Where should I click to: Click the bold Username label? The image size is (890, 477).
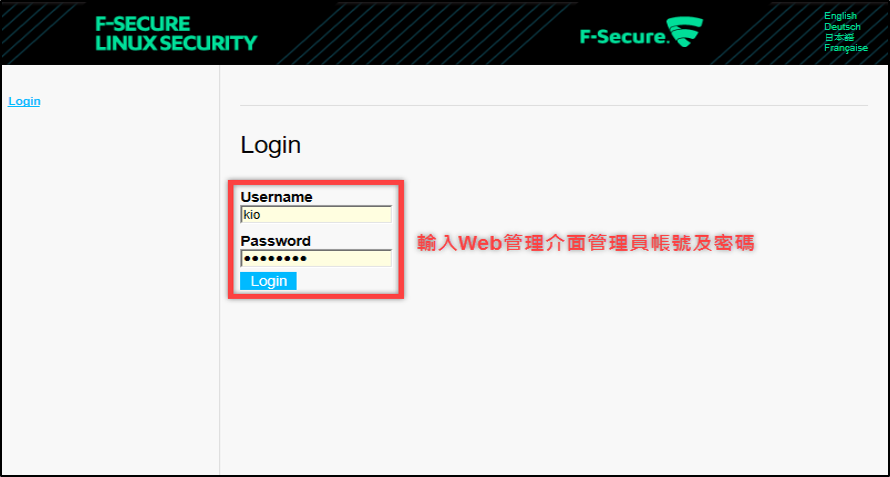(x=276, y=197)
